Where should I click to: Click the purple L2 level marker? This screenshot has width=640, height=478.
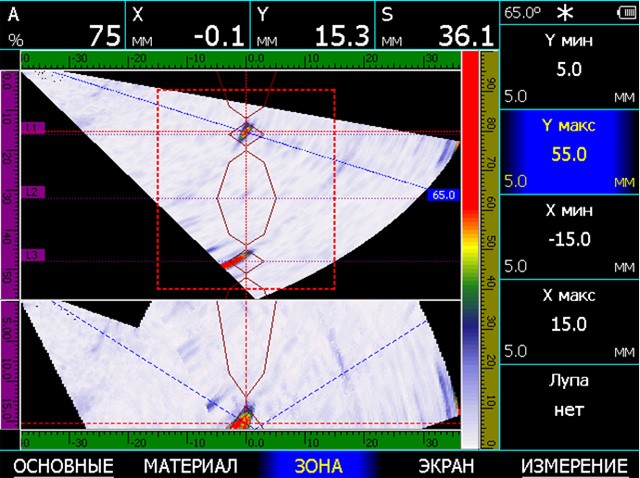(33, 192)
